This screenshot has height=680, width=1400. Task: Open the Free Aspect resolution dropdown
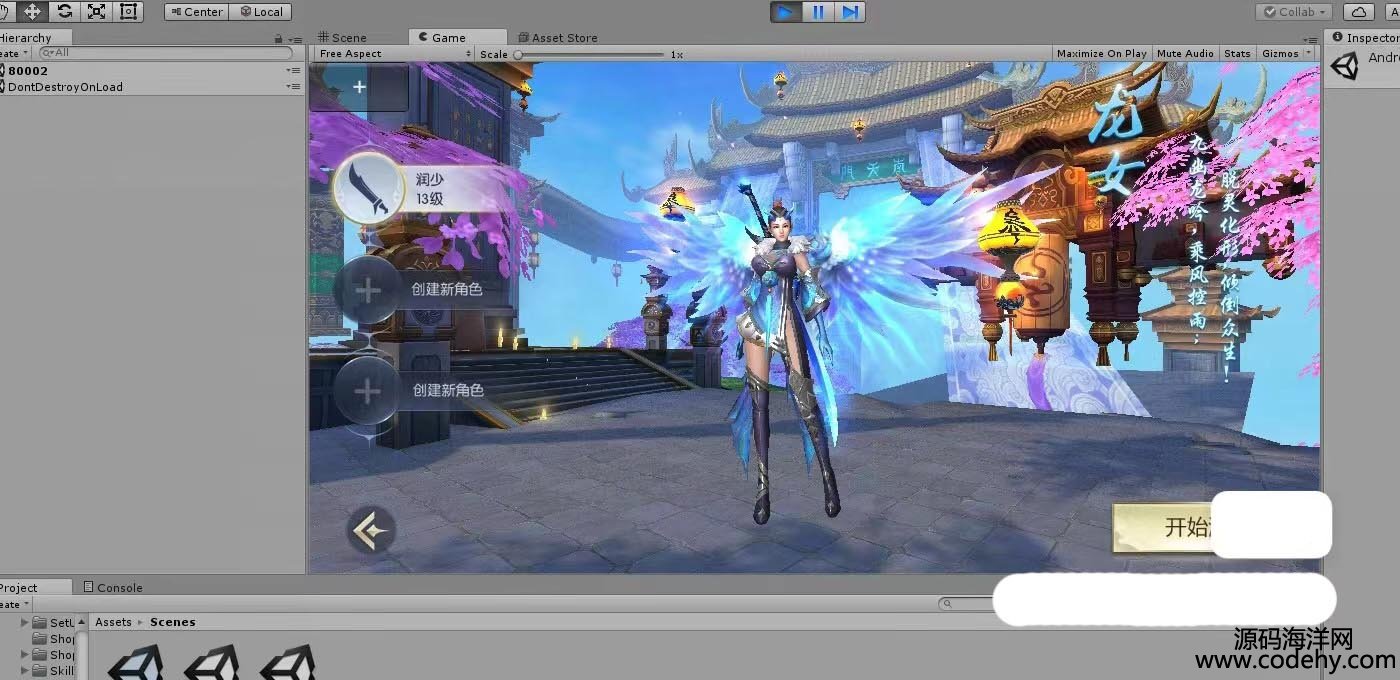tap(393, 54)
